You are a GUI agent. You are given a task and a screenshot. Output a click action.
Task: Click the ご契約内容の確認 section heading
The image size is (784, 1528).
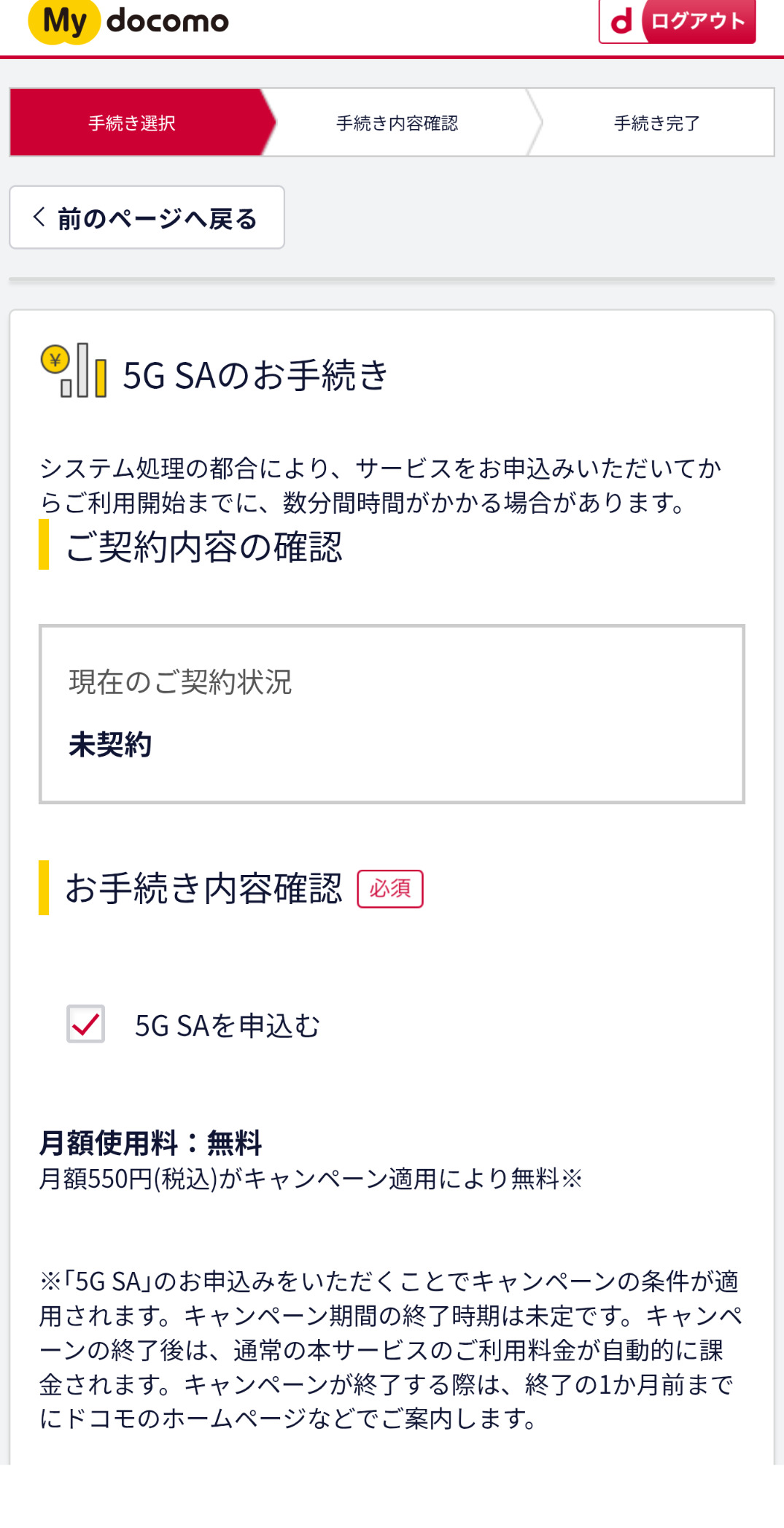pyautogui.click(x=203, y=547)
